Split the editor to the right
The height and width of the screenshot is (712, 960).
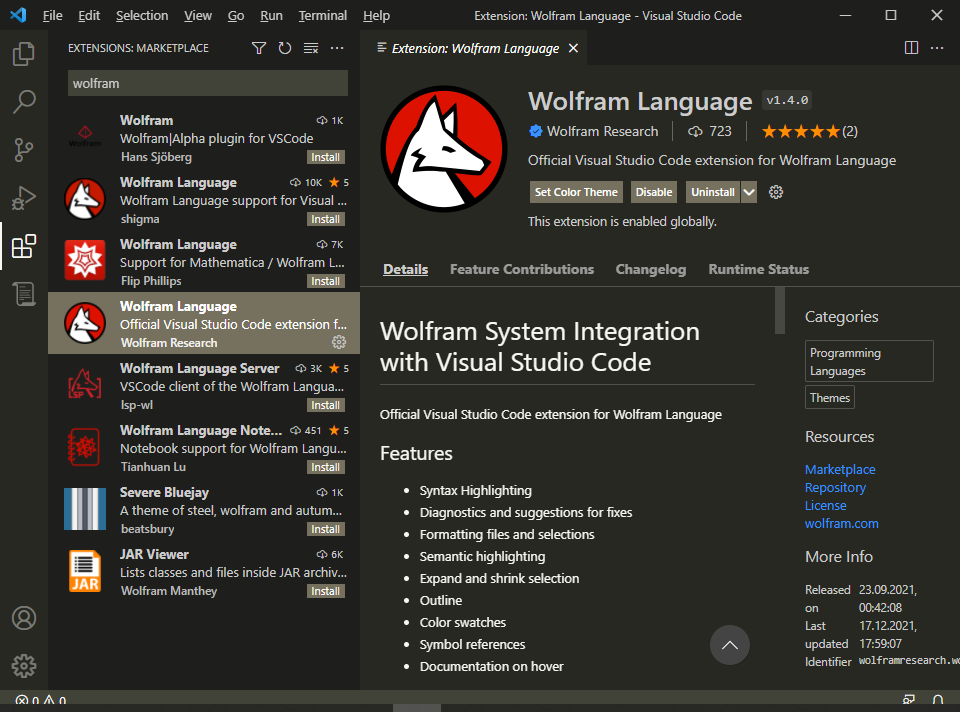911,48
